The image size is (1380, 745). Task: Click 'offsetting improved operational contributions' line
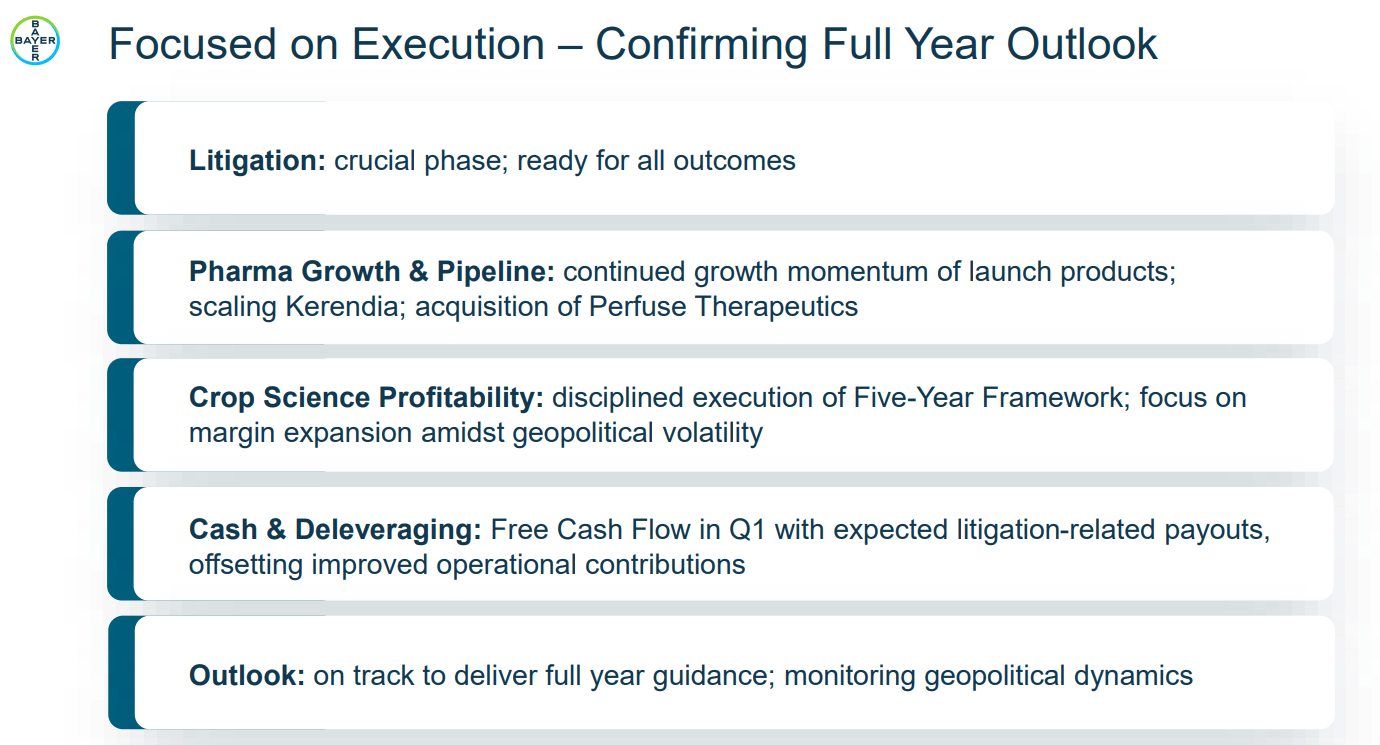[x=467, y=564]
